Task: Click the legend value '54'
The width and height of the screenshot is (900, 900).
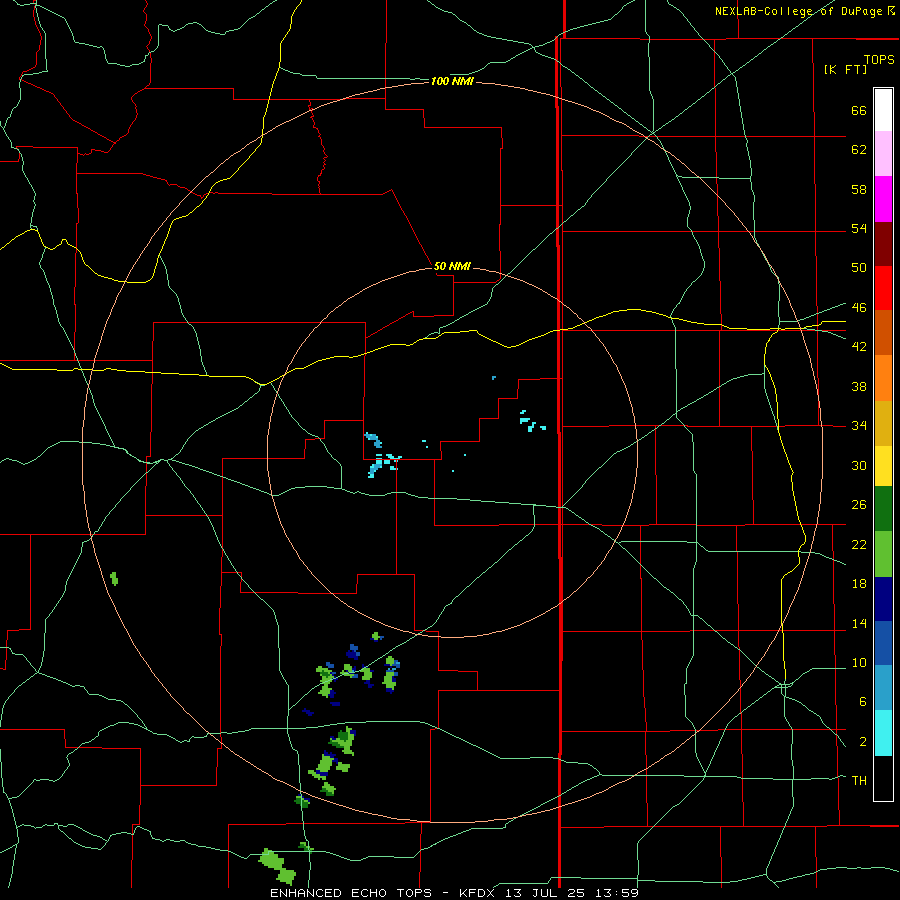Action: (x=859, y=228)
